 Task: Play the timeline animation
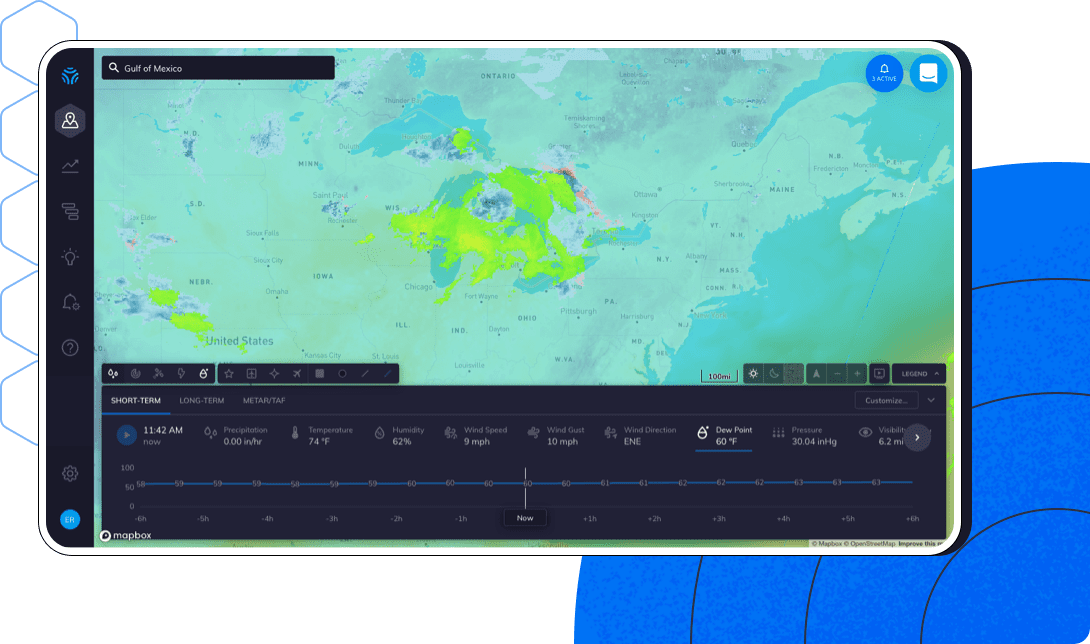pos(127,435)
